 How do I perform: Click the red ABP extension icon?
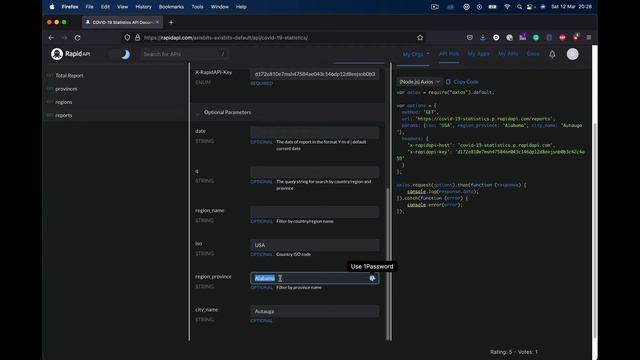click(562, 38)
